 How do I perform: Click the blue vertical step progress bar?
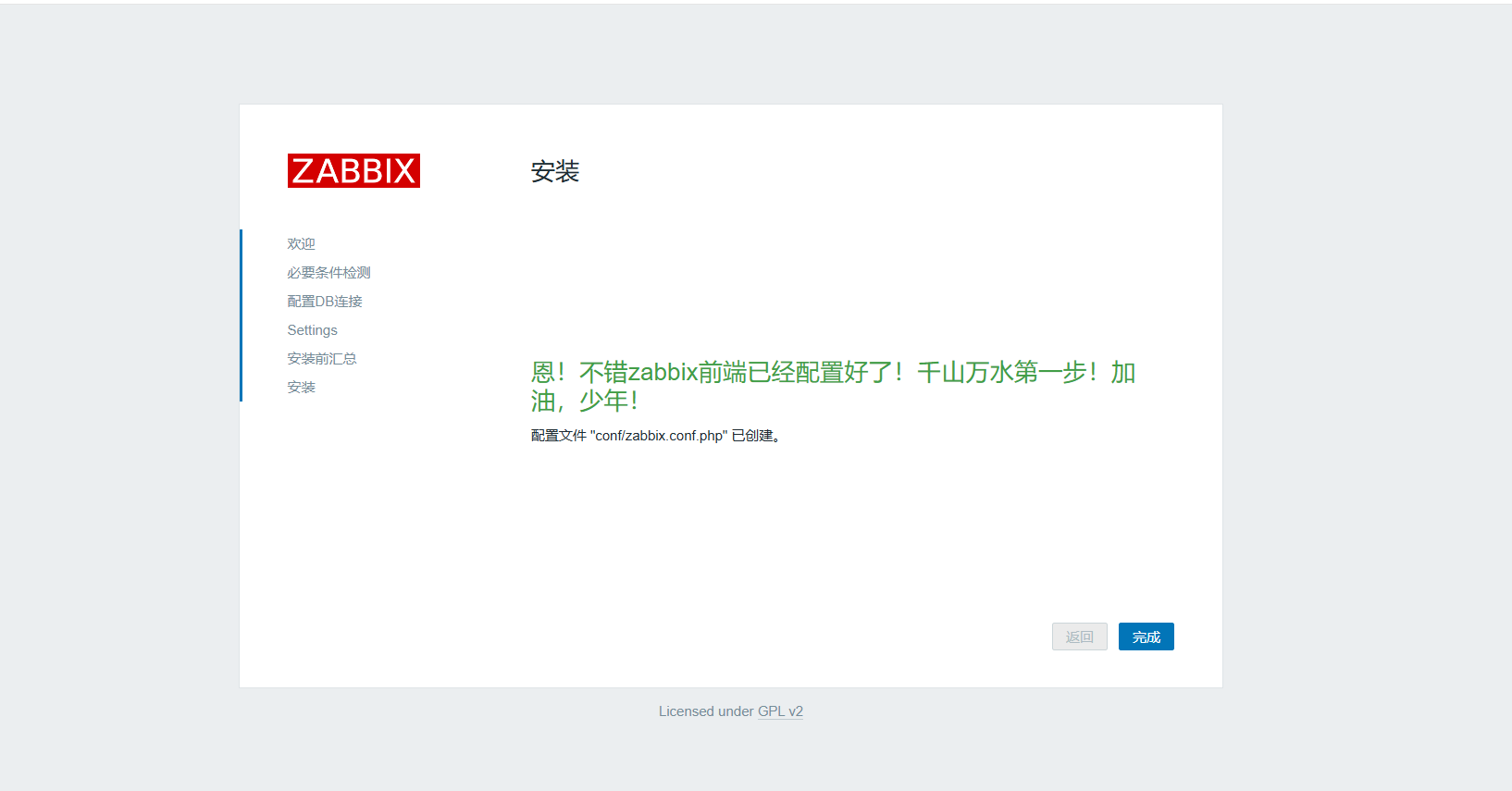click(242, 315)
